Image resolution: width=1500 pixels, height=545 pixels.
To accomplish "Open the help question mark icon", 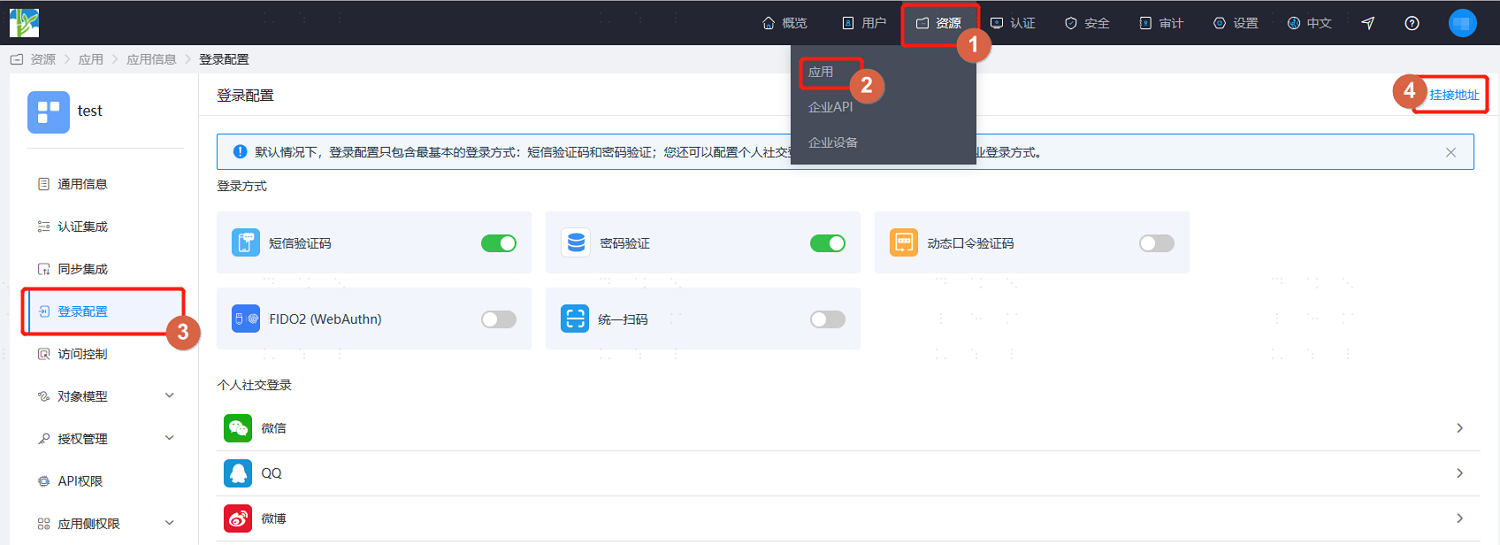I will pos(1412,23).
